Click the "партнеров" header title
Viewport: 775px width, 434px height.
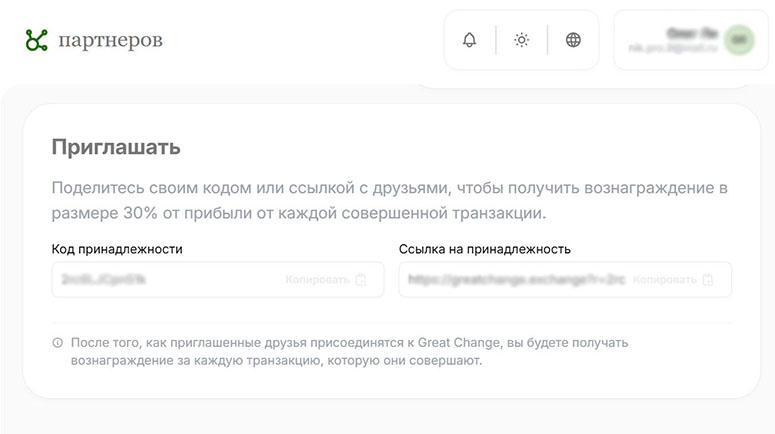click(x=110, y=40)
